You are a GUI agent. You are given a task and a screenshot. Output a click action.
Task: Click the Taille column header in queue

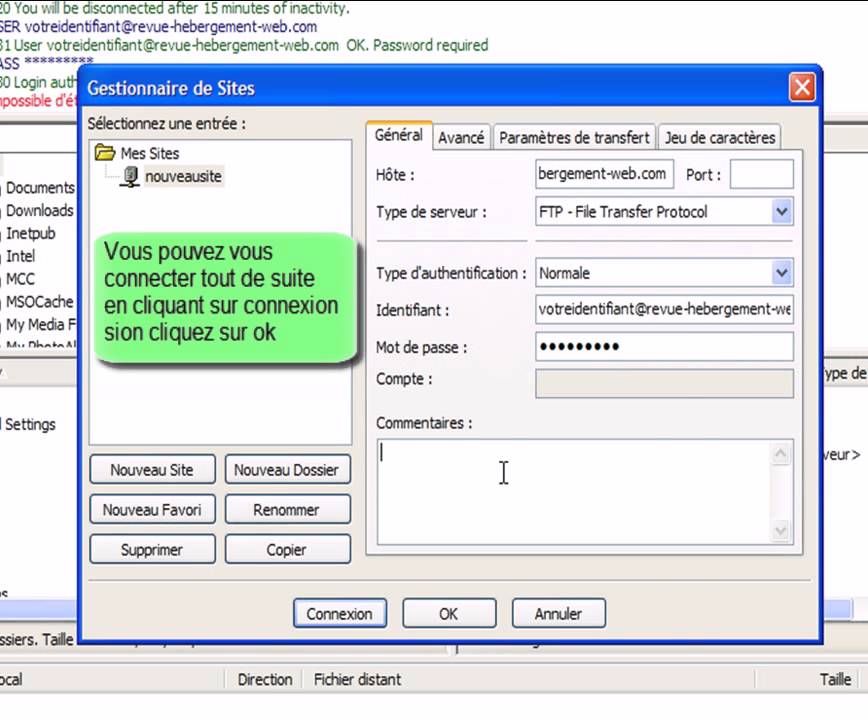pyautogui.click(x=835, y=679)
